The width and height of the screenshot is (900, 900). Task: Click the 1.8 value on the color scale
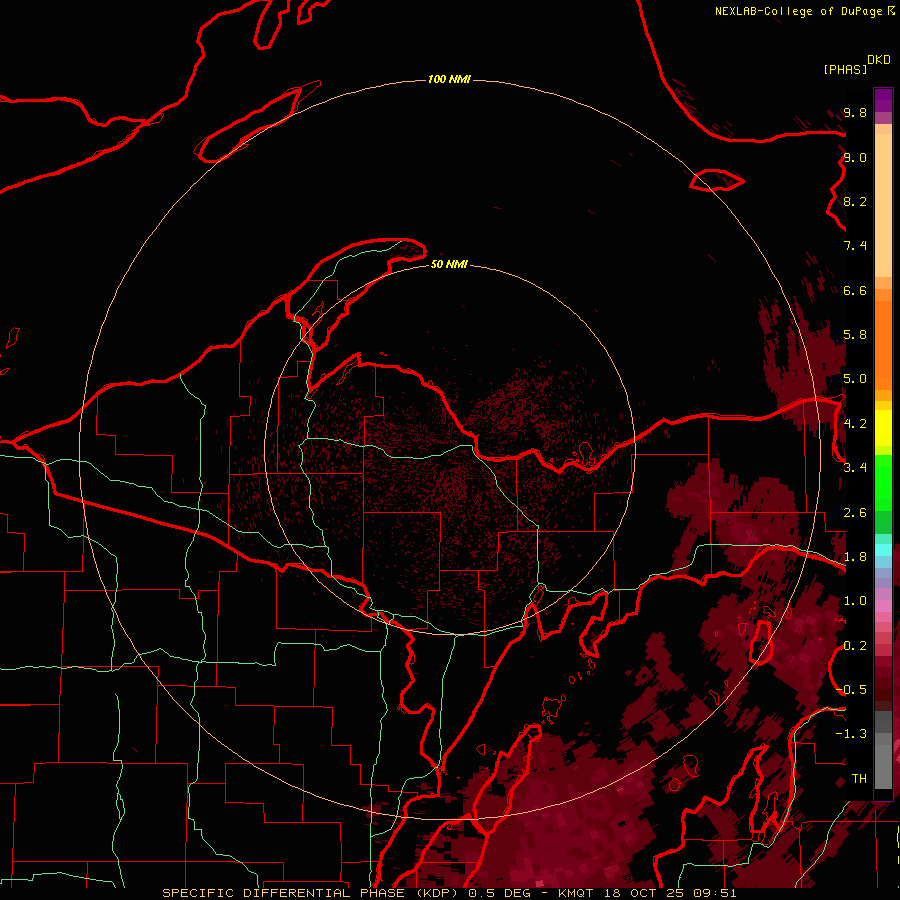tap(855, 557)
